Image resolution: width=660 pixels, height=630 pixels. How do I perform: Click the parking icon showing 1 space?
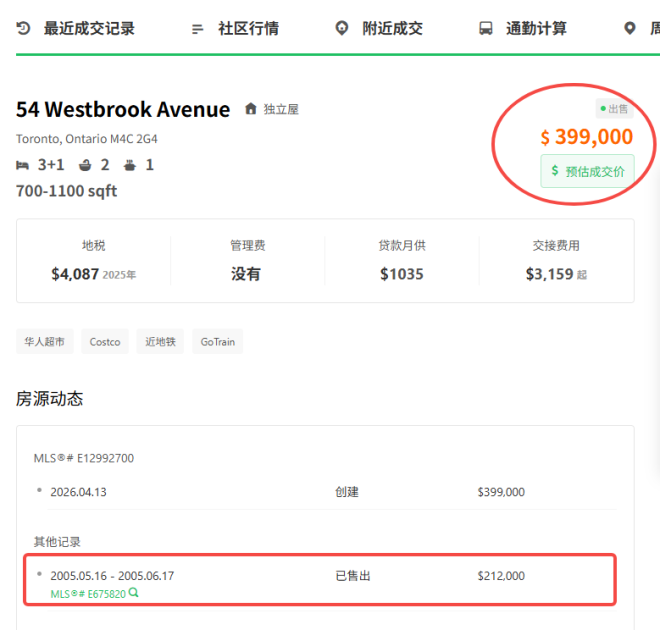coord(130,165)
